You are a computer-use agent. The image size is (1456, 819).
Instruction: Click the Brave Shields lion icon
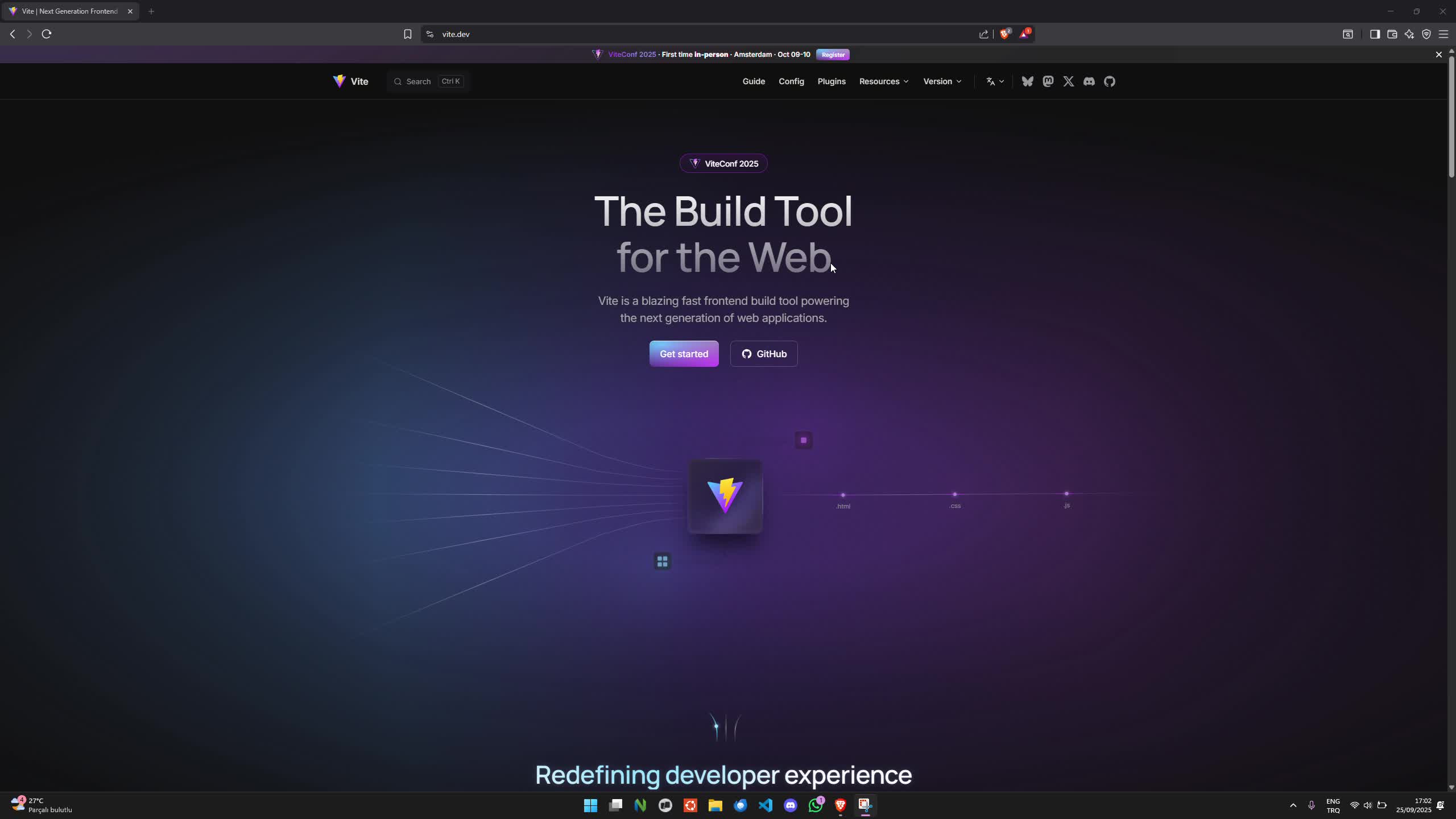click(1005, 34)
